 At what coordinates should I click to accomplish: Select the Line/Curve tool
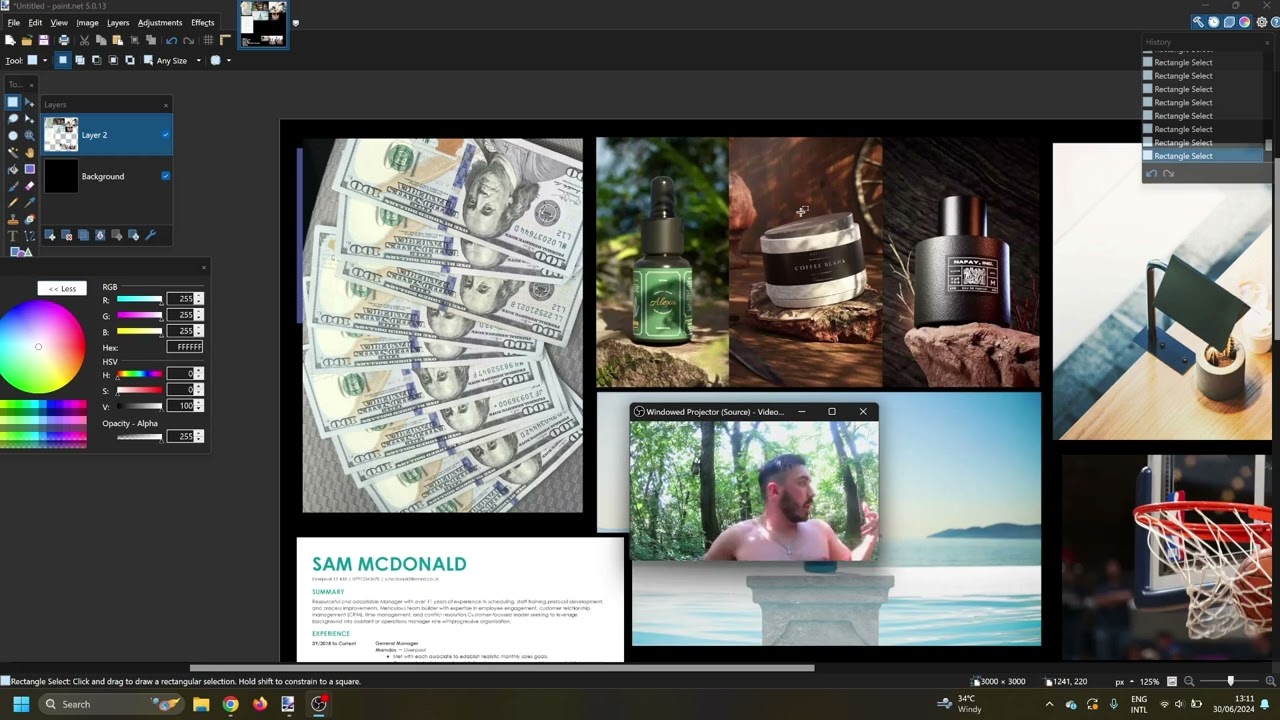coord(29,236)
